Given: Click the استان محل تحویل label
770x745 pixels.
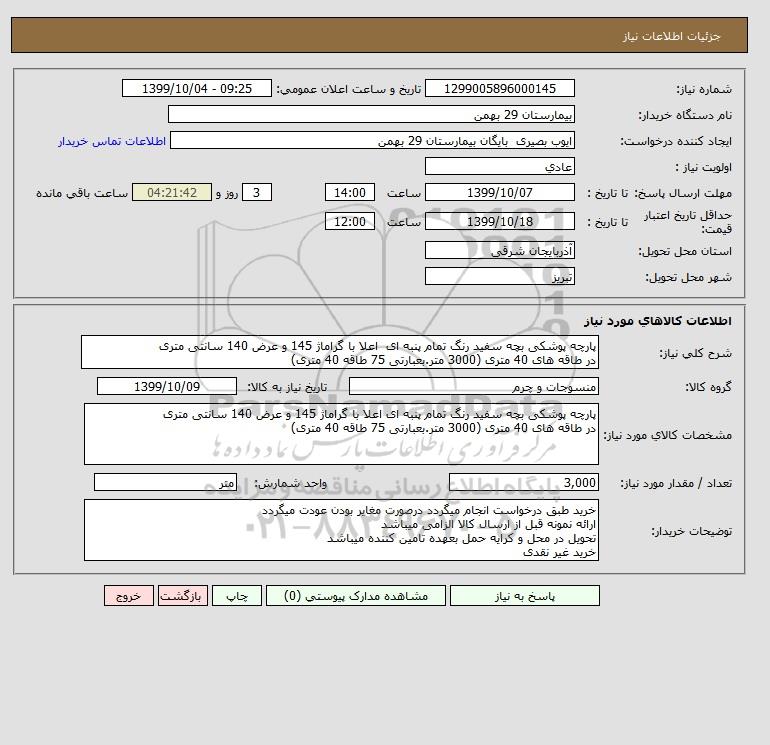Looking at the screenshot, I should point(685,251).
